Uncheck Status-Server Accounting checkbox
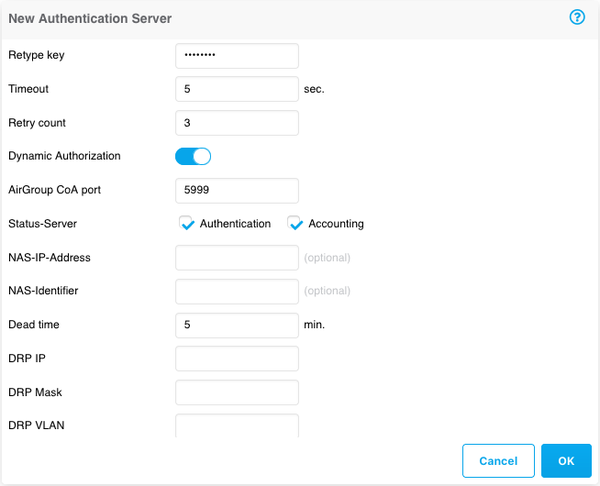 click(x=295, y=224)
